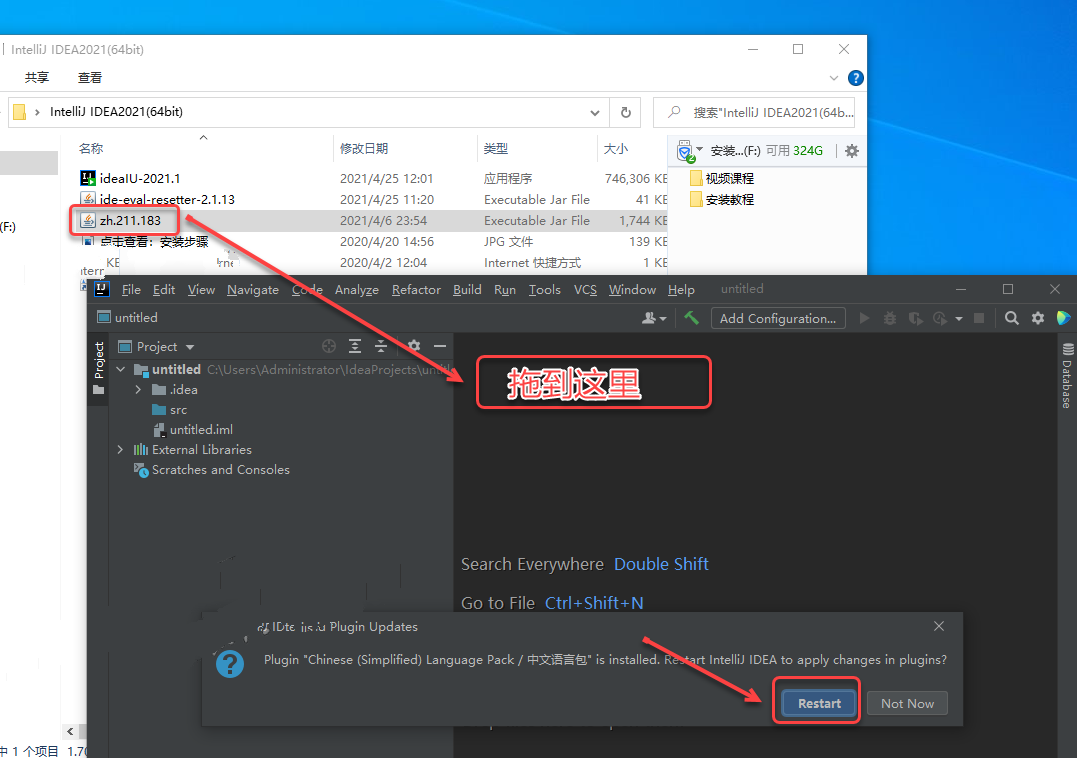The width and height of the screenshot is (1077, 758).
Task: Sort by 大小 column header
Action: click(615, 148)
